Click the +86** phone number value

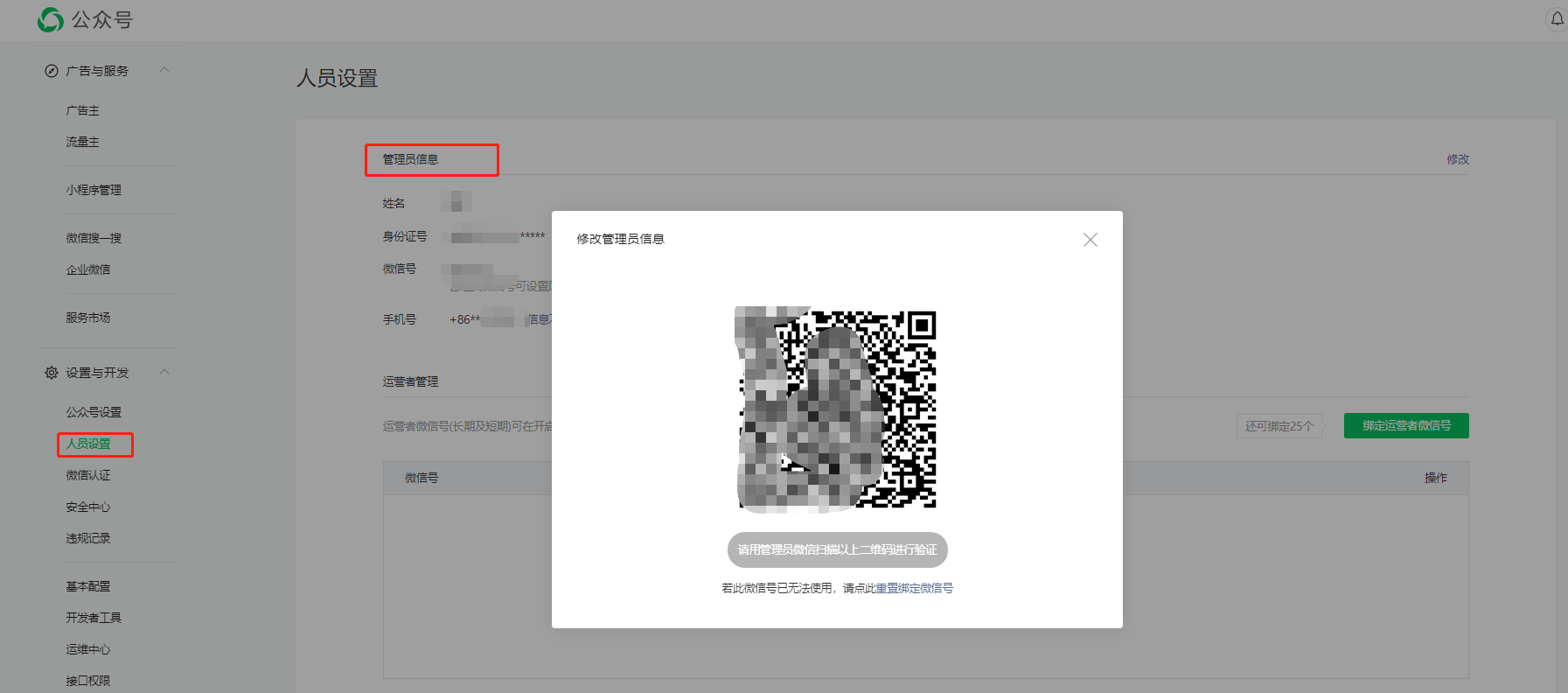(x=482, y=319)
